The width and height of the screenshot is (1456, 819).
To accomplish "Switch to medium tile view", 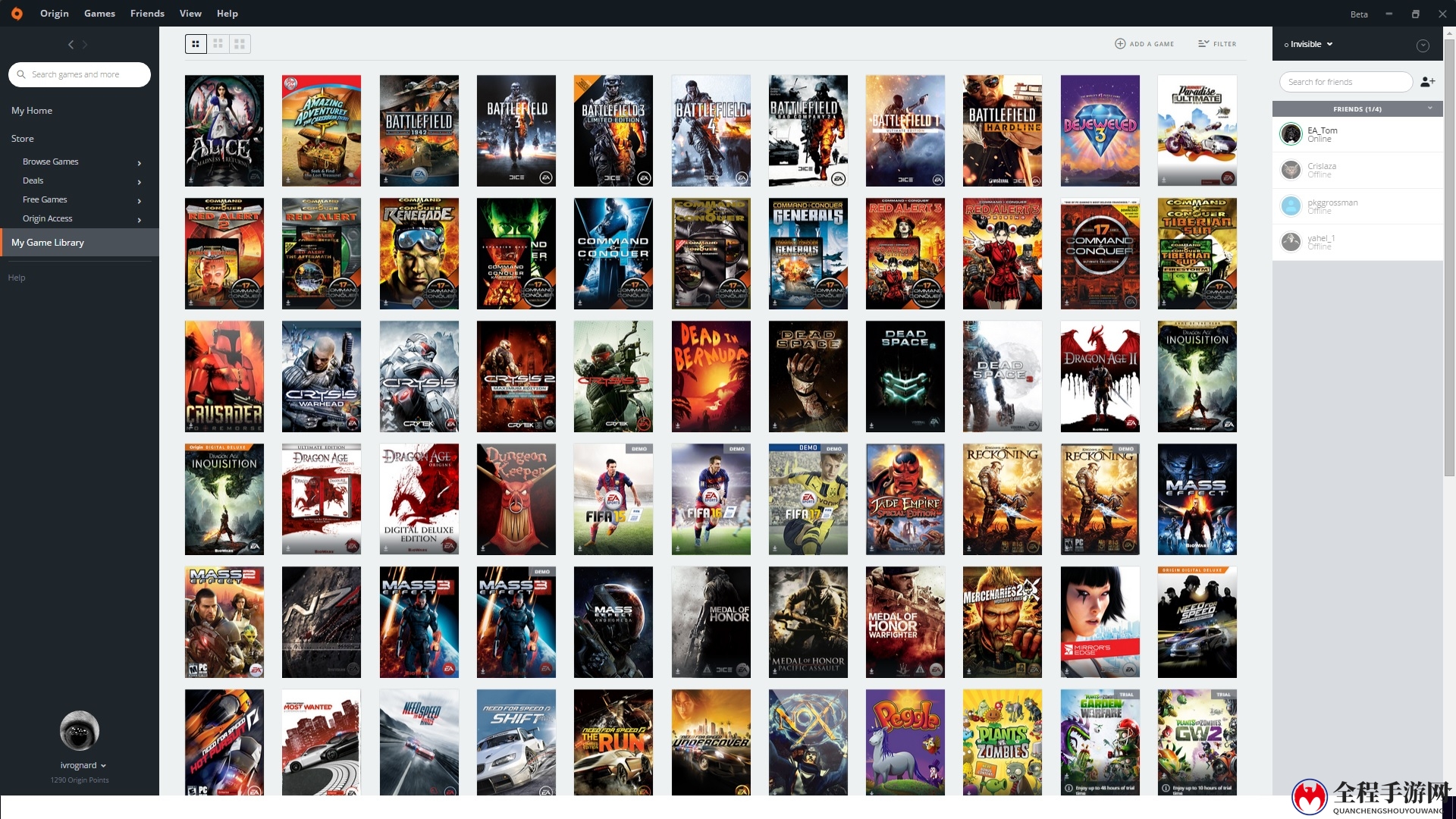I will click(x=218, y=44).
